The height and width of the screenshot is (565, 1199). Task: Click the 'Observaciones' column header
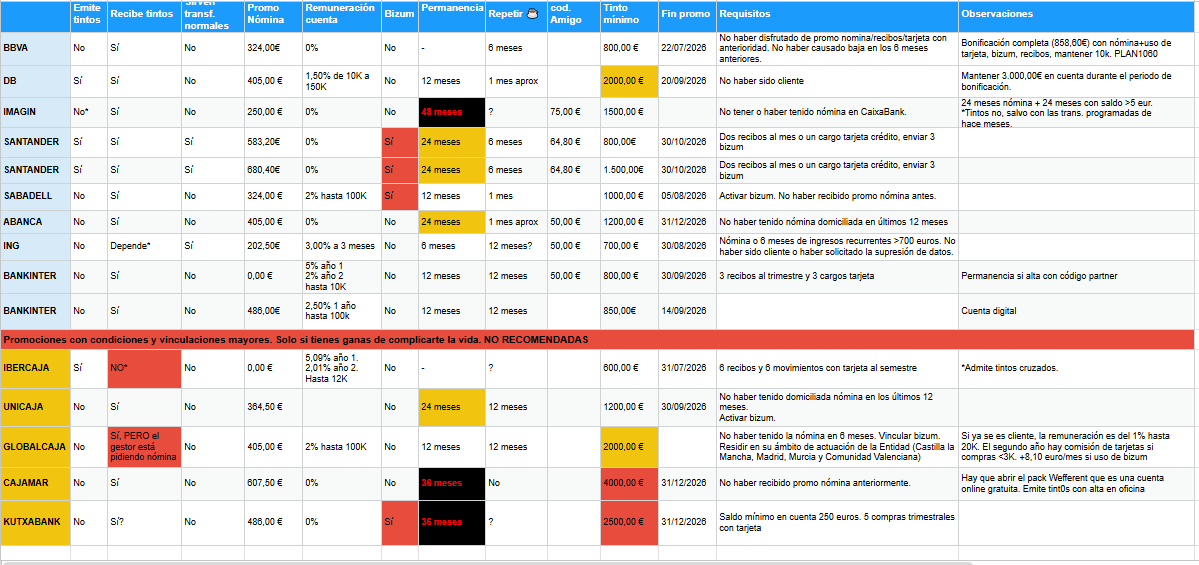[x=1076, y=15]
